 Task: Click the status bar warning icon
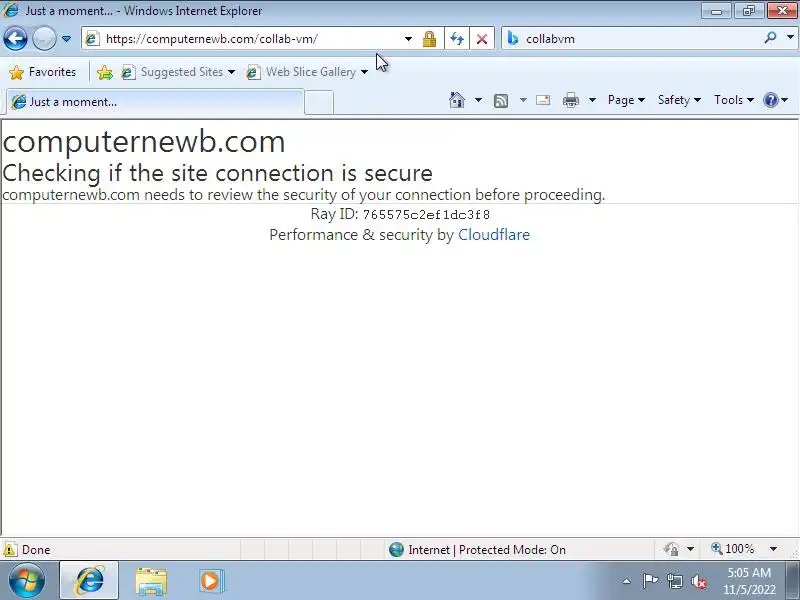(10, 549)
